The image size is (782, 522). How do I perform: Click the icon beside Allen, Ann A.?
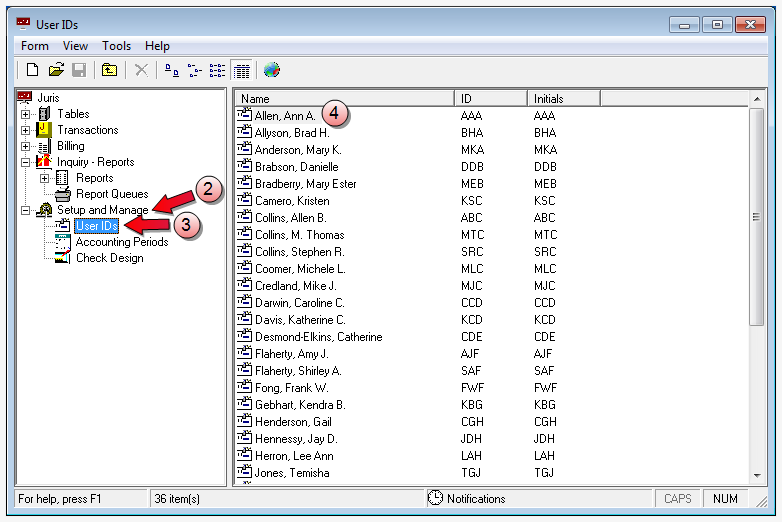tap(244, 115)
